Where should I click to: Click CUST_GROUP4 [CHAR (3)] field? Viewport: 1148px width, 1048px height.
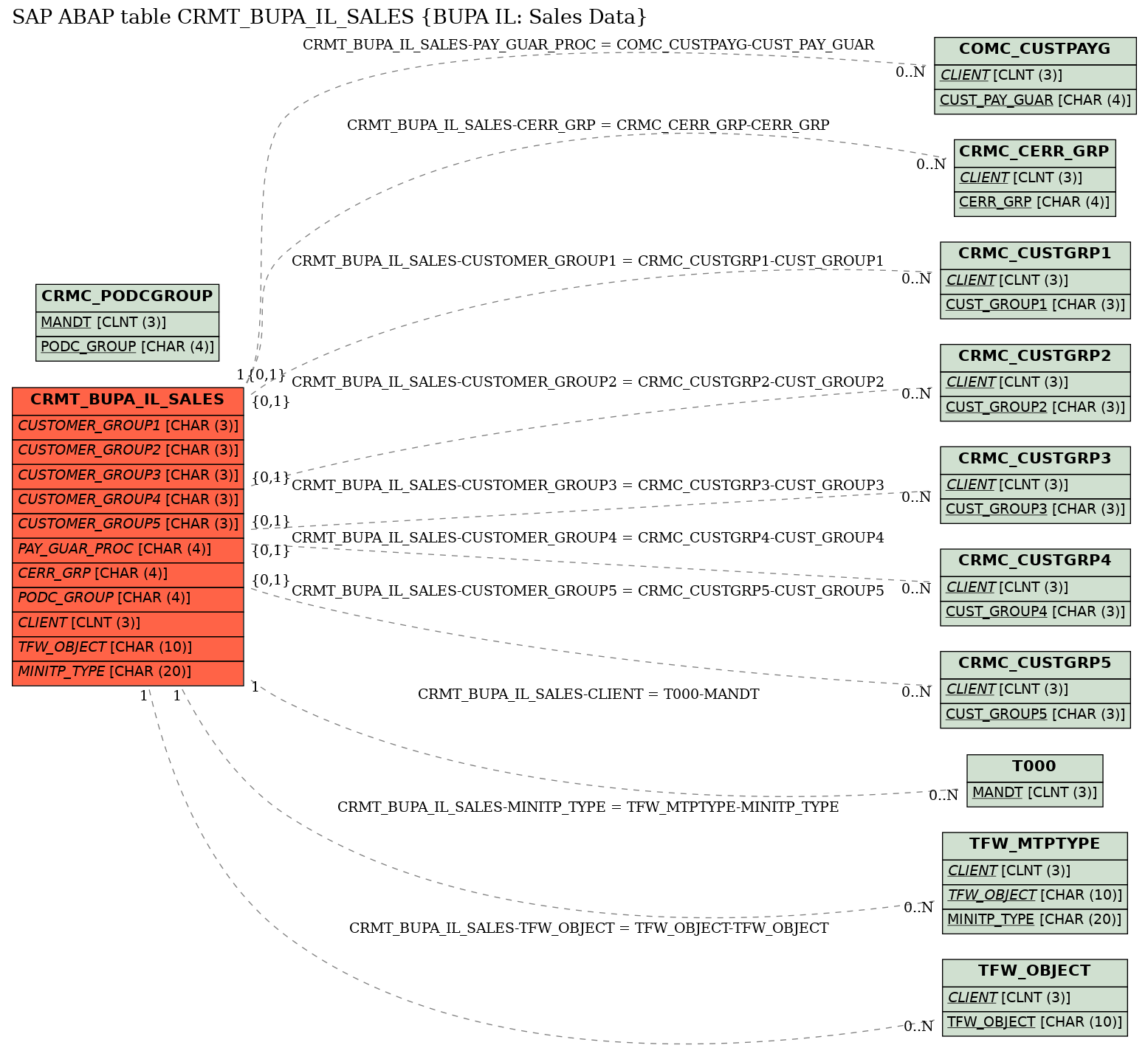(1035, 612)
